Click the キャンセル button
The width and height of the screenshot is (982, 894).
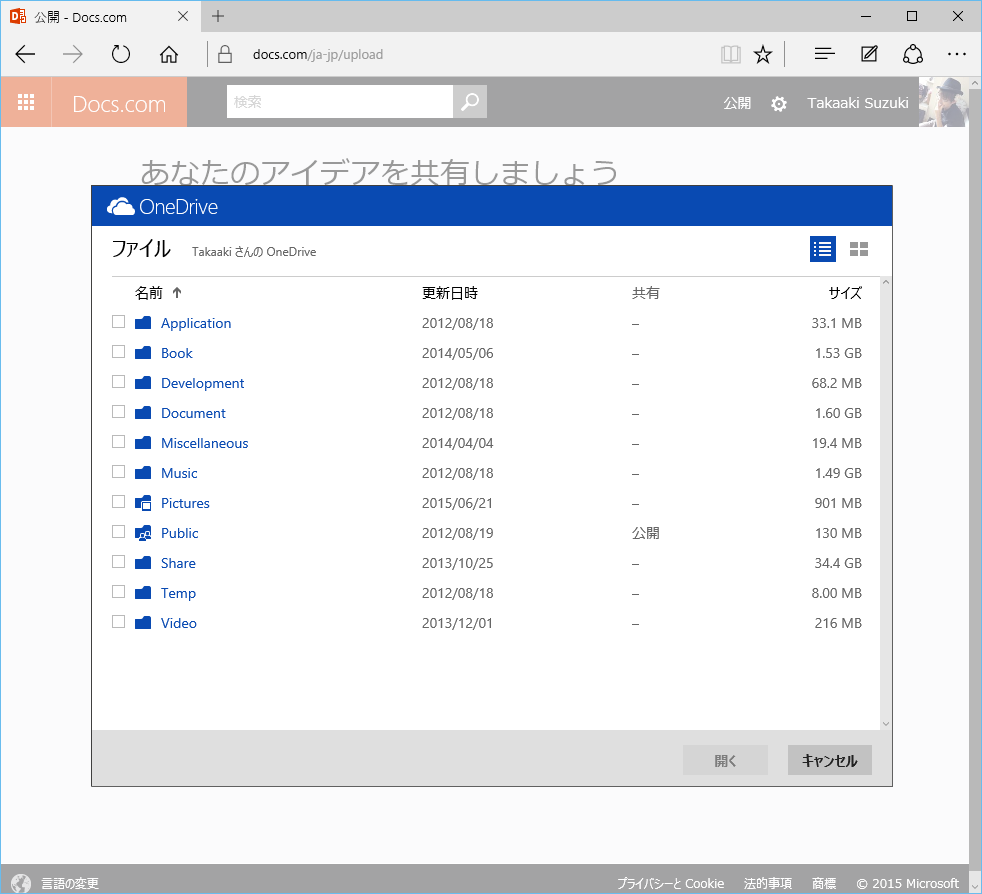pos(829,760)
